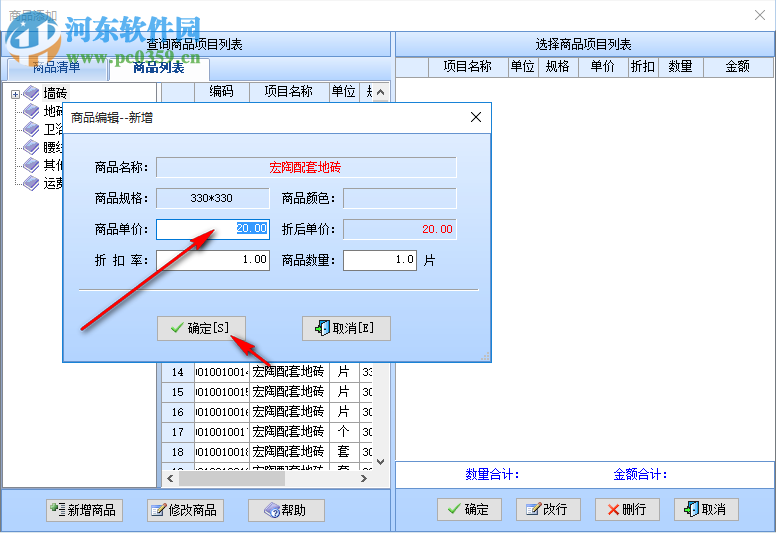Click the 商品单价 input field
This screenshot has width=776, height=533.
coord(213,229)
